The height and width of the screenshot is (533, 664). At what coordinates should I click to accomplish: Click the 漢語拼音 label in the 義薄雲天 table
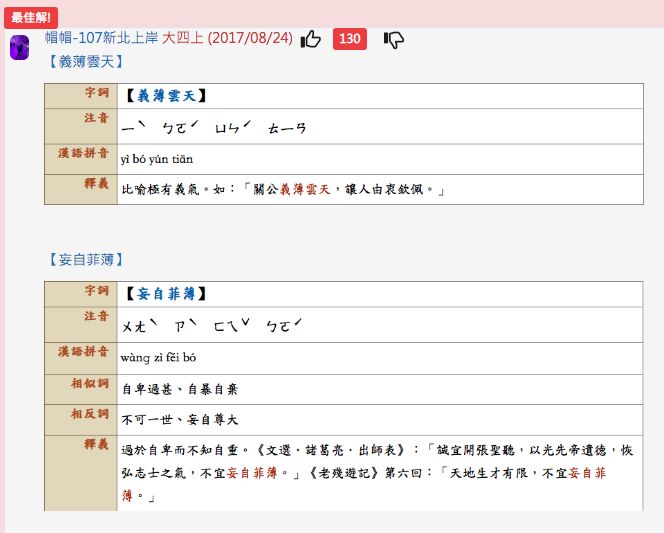tap(83, 153)
